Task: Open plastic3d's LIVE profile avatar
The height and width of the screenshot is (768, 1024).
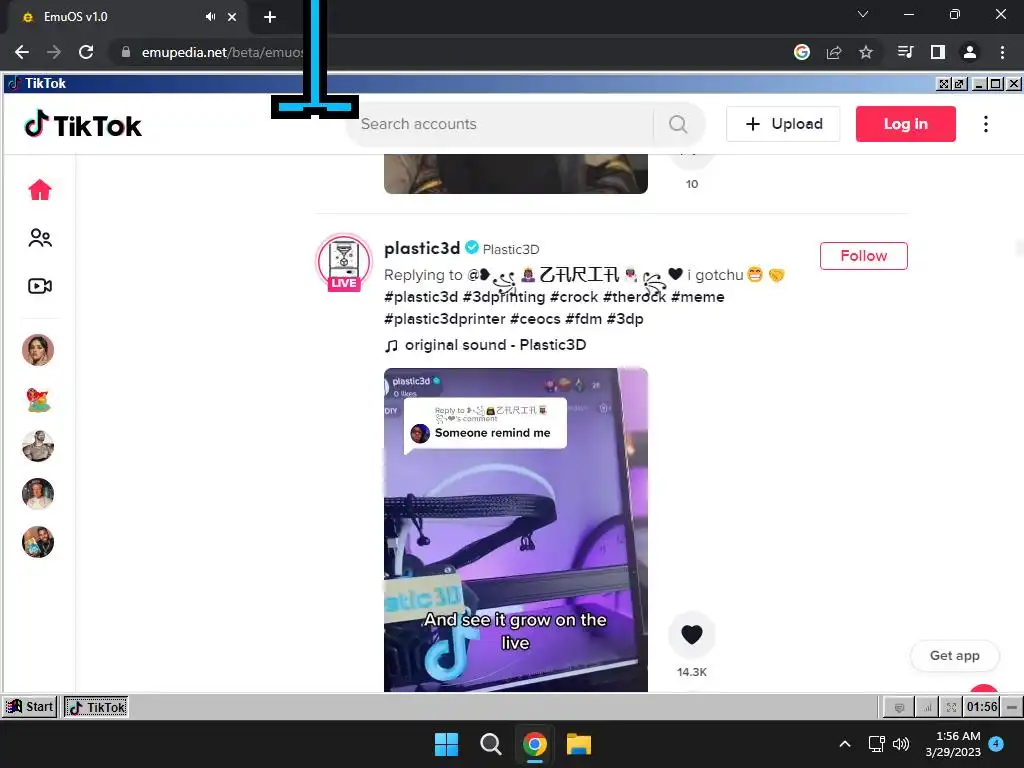Action: [x=344, y=262]
